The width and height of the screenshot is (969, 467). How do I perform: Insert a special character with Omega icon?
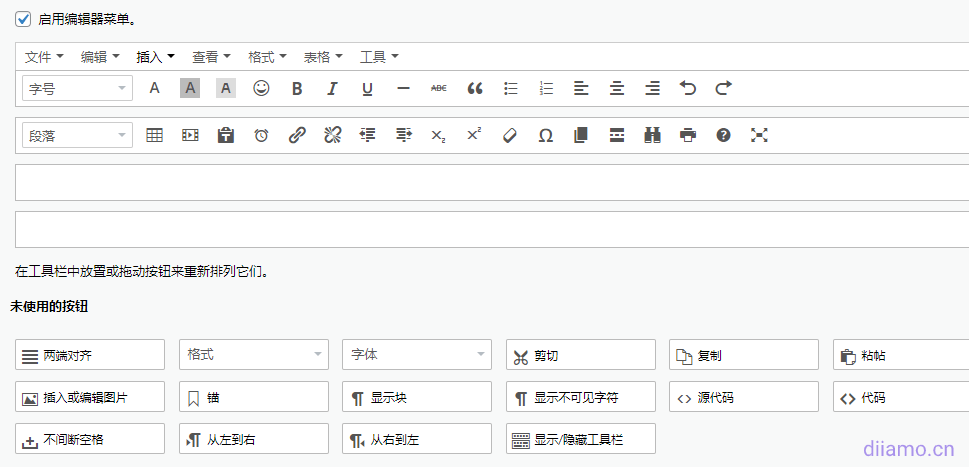(x=545, y=135)
